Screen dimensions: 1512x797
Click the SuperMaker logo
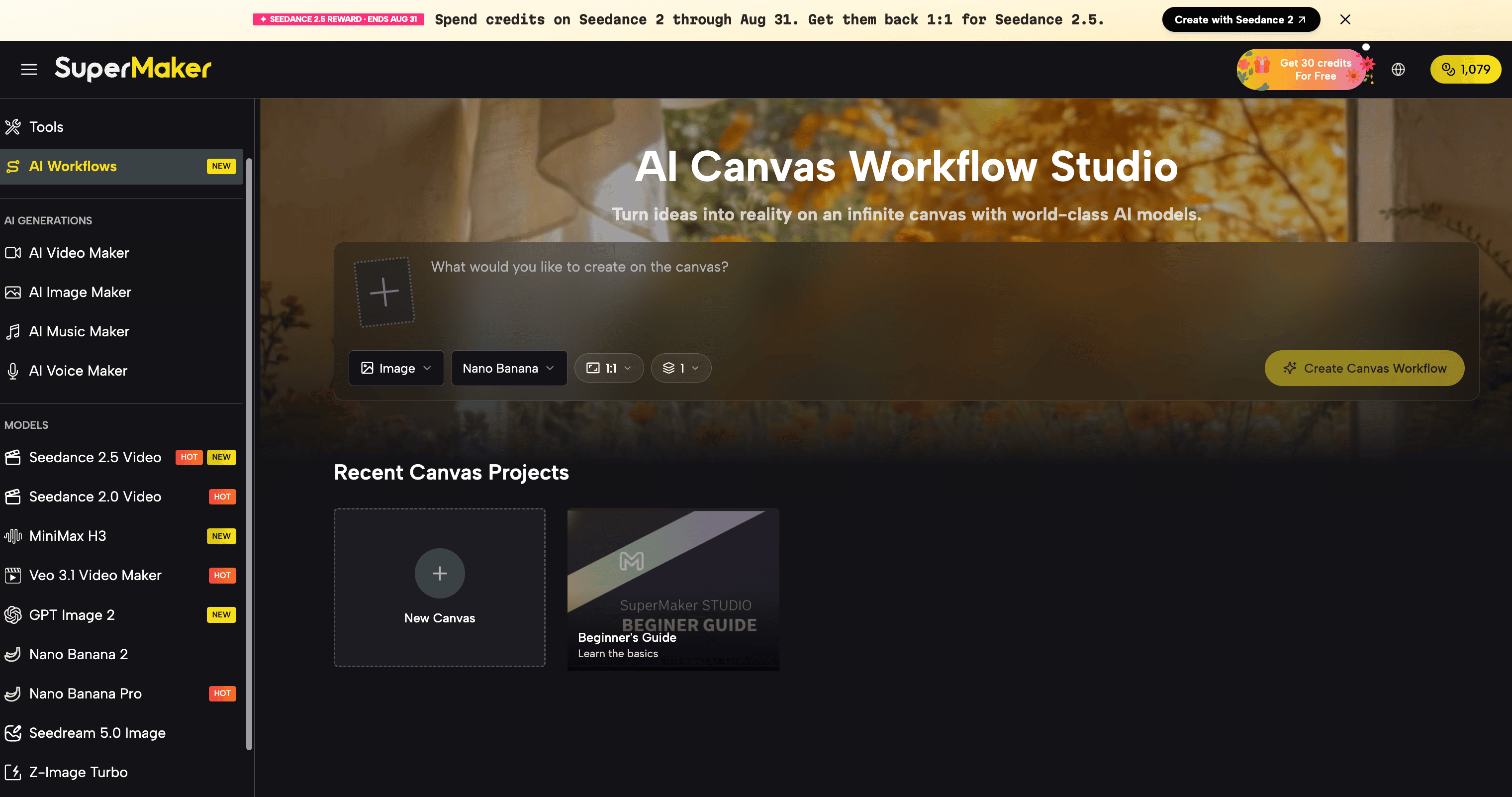tap(133, 69)
